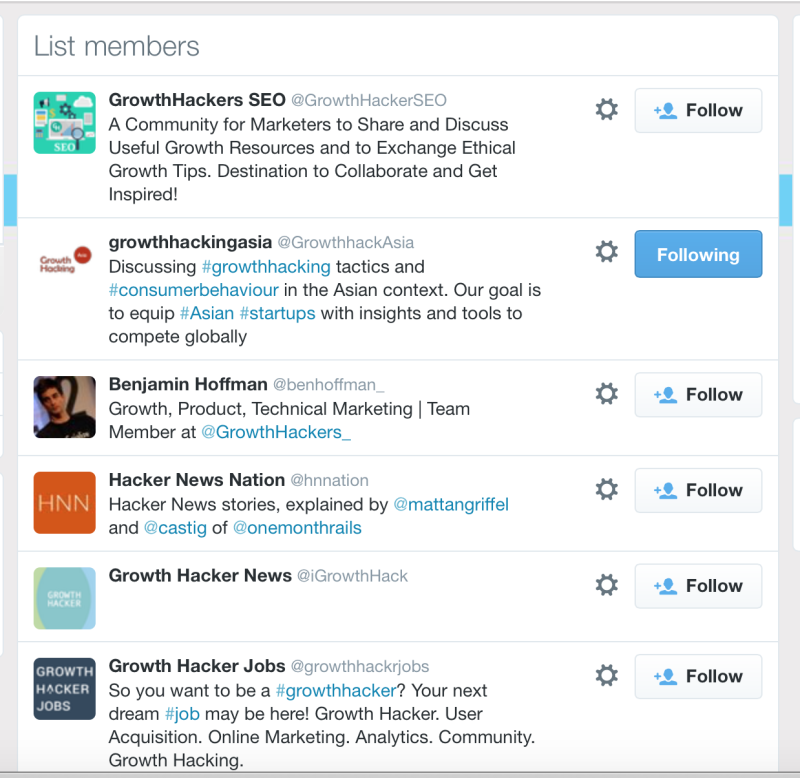The width and height of the screenshot is (800, 778).
Task: Open gear menu for growthhackingasia
Action: click(x=607, y=252)
